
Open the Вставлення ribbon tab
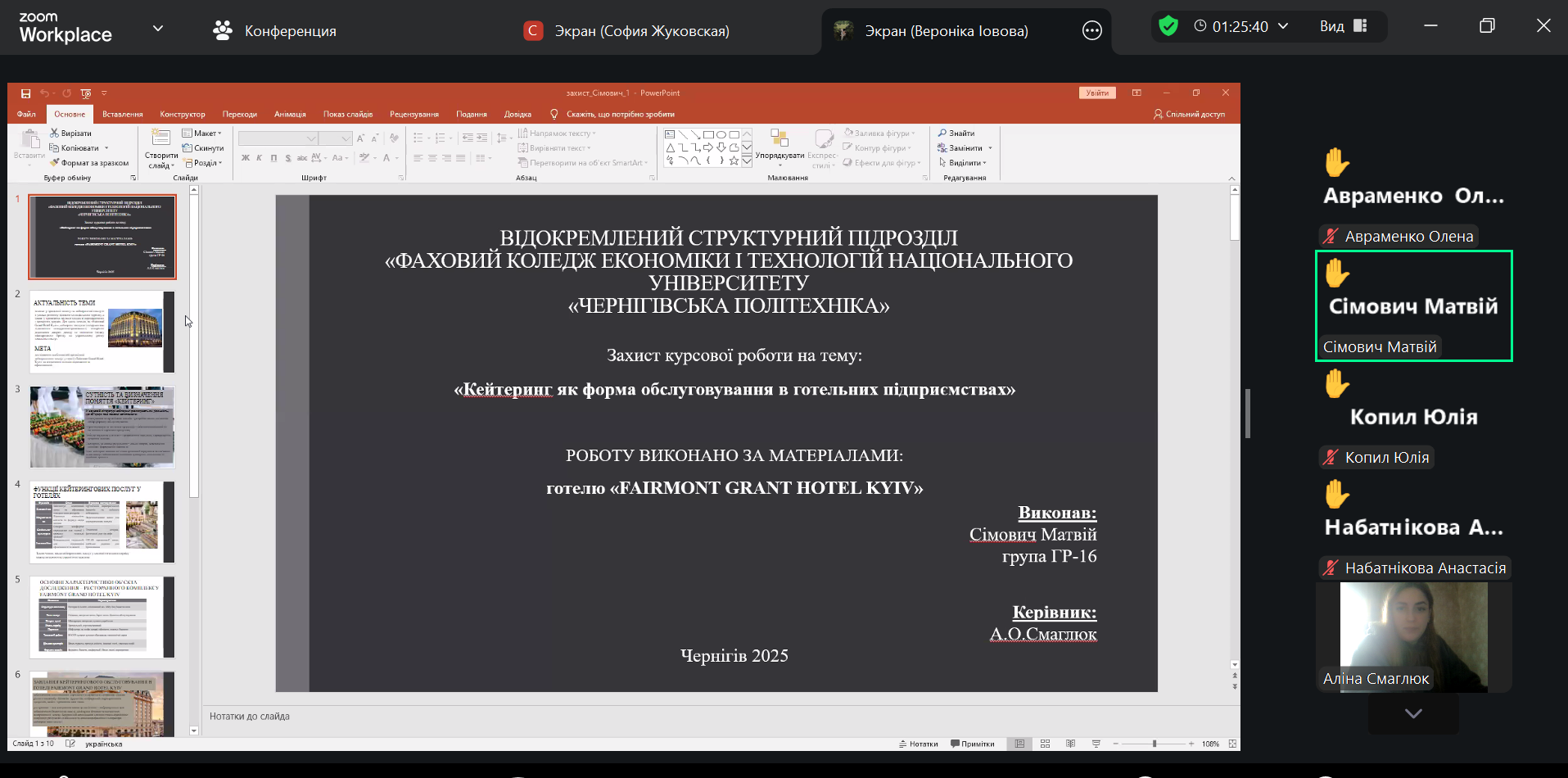click(x=122, y=114)
